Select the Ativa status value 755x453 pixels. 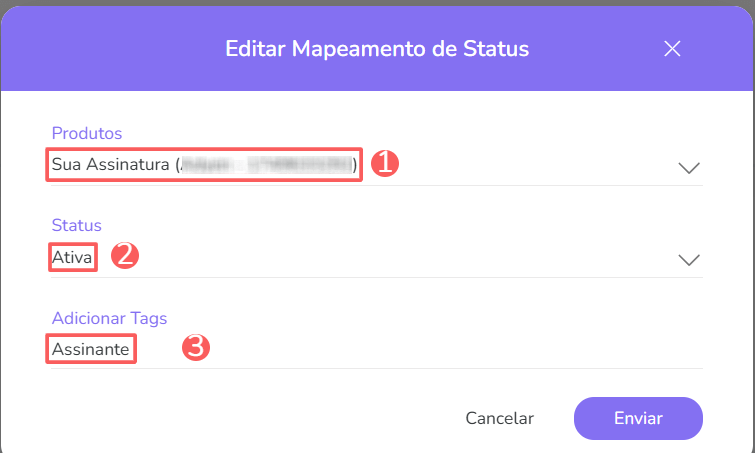[x=73, y=257]
